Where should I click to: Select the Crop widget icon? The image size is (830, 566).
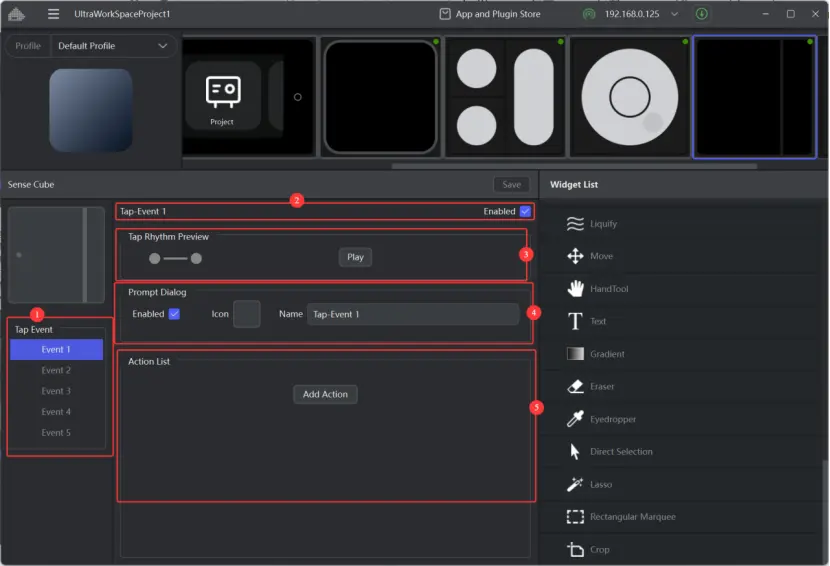[575, 550]
